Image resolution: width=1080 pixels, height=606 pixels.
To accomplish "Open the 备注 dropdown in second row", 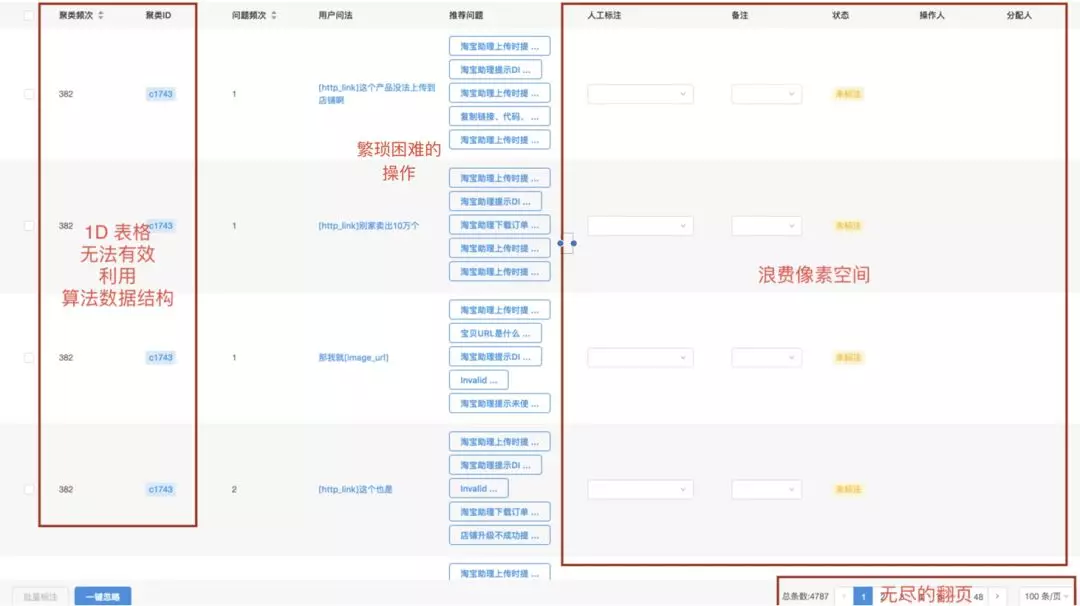I will click(766, 226).
